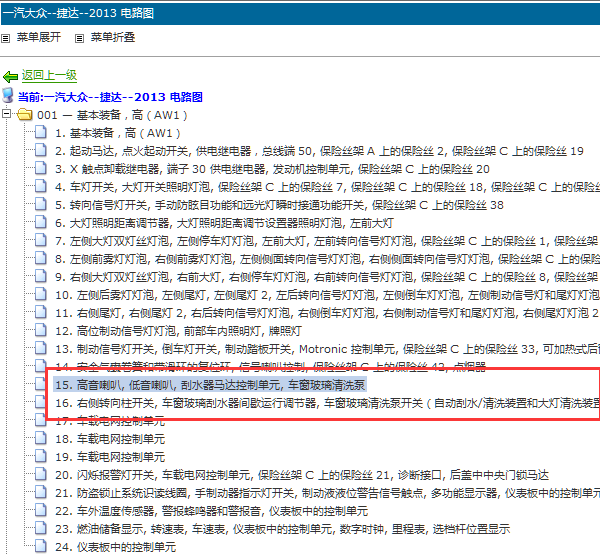The height and width of the screenshot is (555, 600).
Task: Click the file icon beside item 21 防盗锁止系统
Action: [41, 492]
